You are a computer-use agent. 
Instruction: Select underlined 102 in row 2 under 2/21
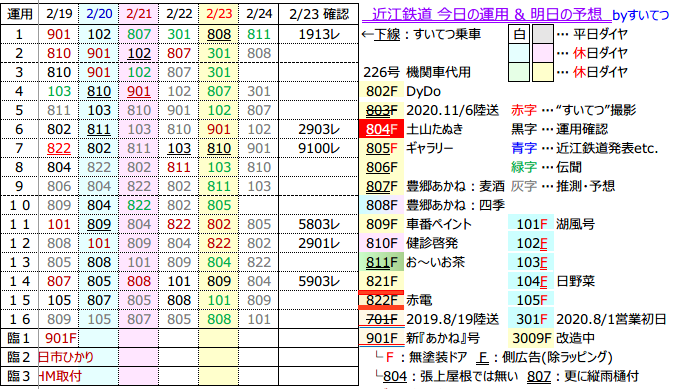[139, 53]
